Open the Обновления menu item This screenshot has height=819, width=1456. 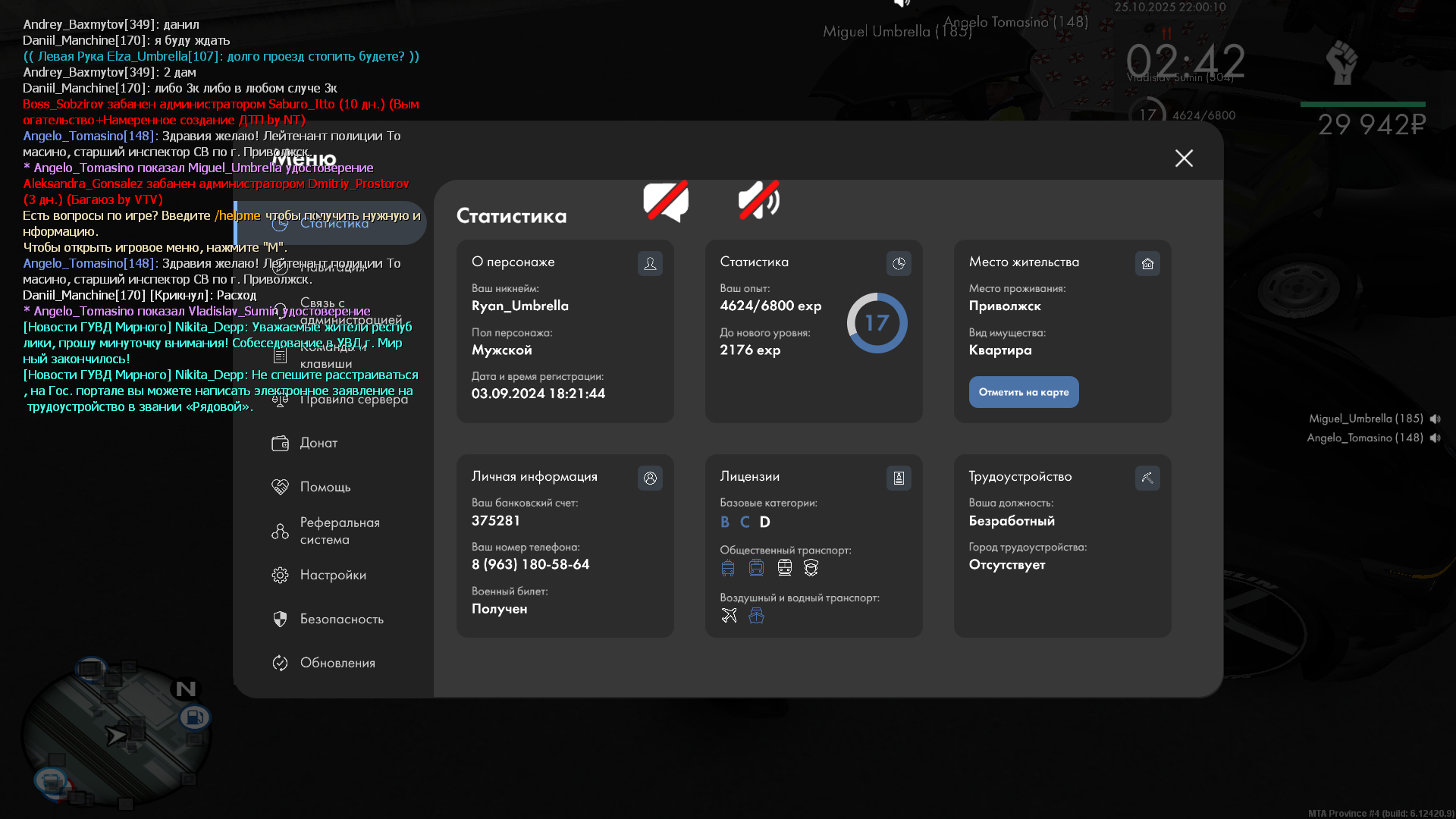[x=337, y=663]
